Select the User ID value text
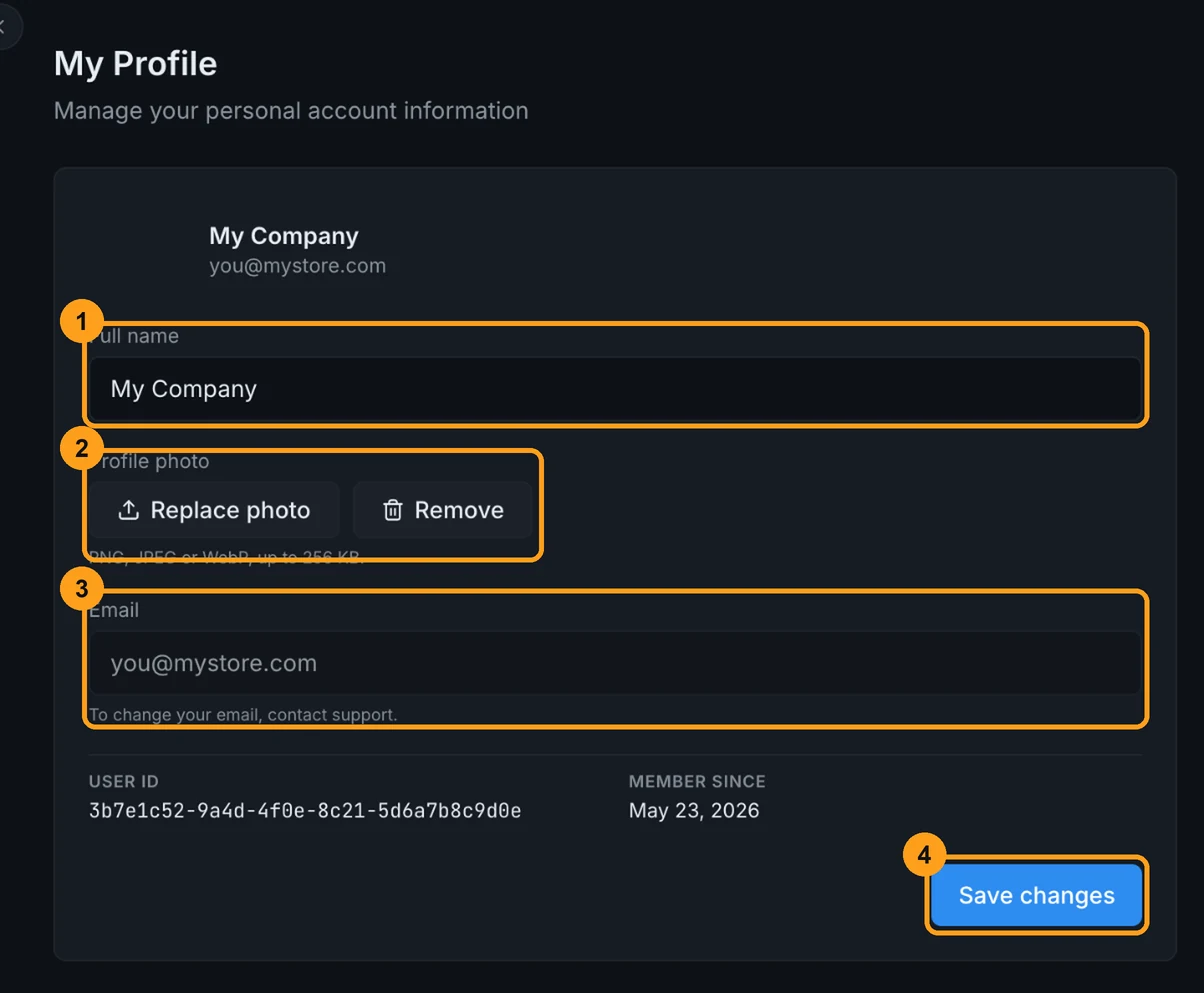Viewport: 1204px width, 993px height. [x=305, y=810]
